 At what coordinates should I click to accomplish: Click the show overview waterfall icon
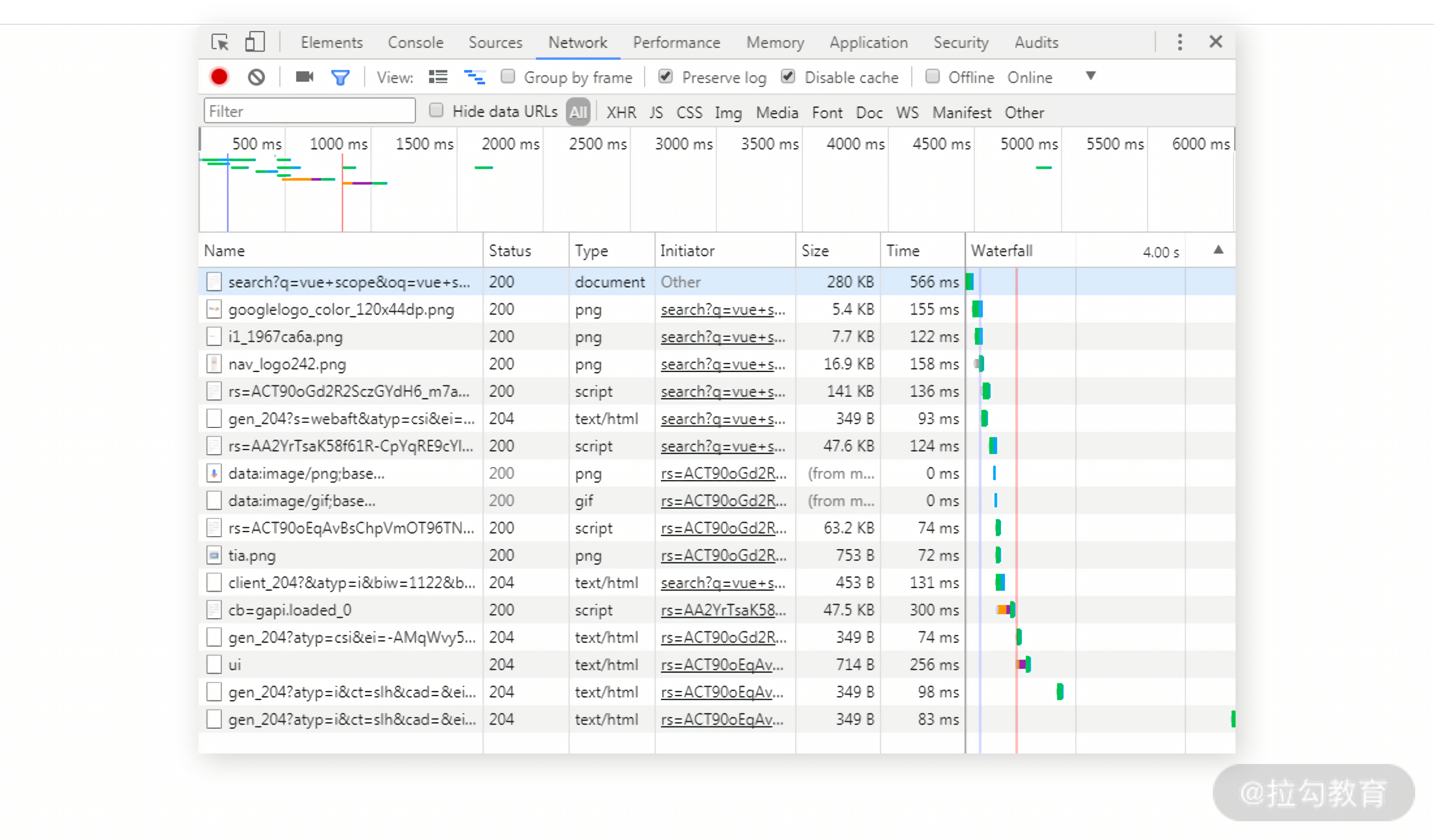(475, 77)
